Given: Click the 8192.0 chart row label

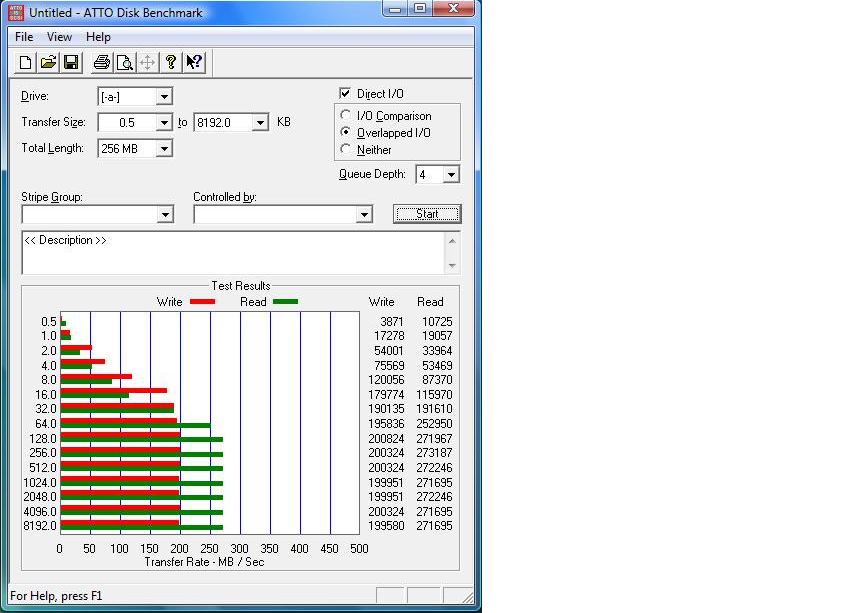Looking at the screenshot, I should click(40, 526).
